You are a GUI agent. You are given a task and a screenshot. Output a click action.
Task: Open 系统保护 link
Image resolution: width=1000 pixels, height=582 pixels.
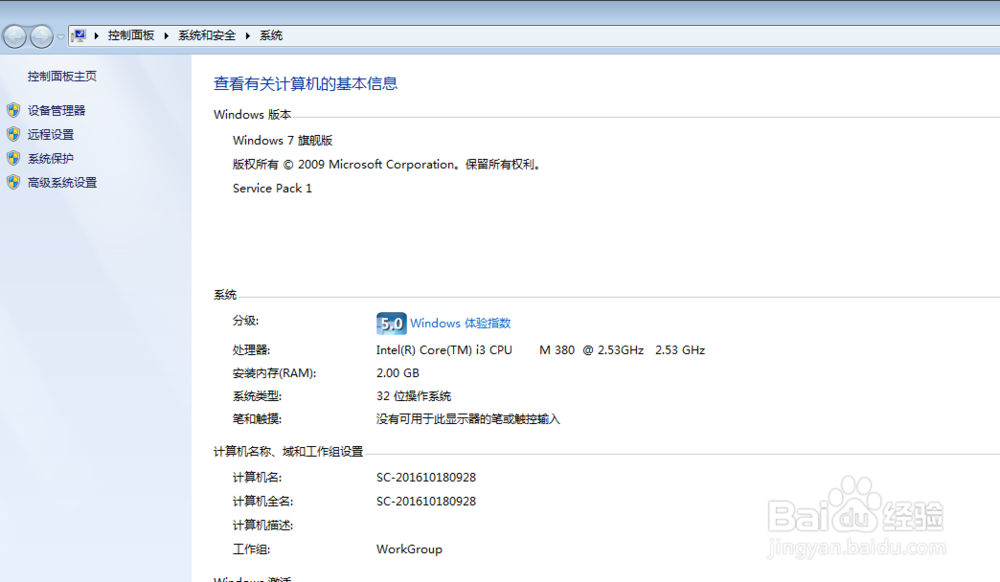50,159
